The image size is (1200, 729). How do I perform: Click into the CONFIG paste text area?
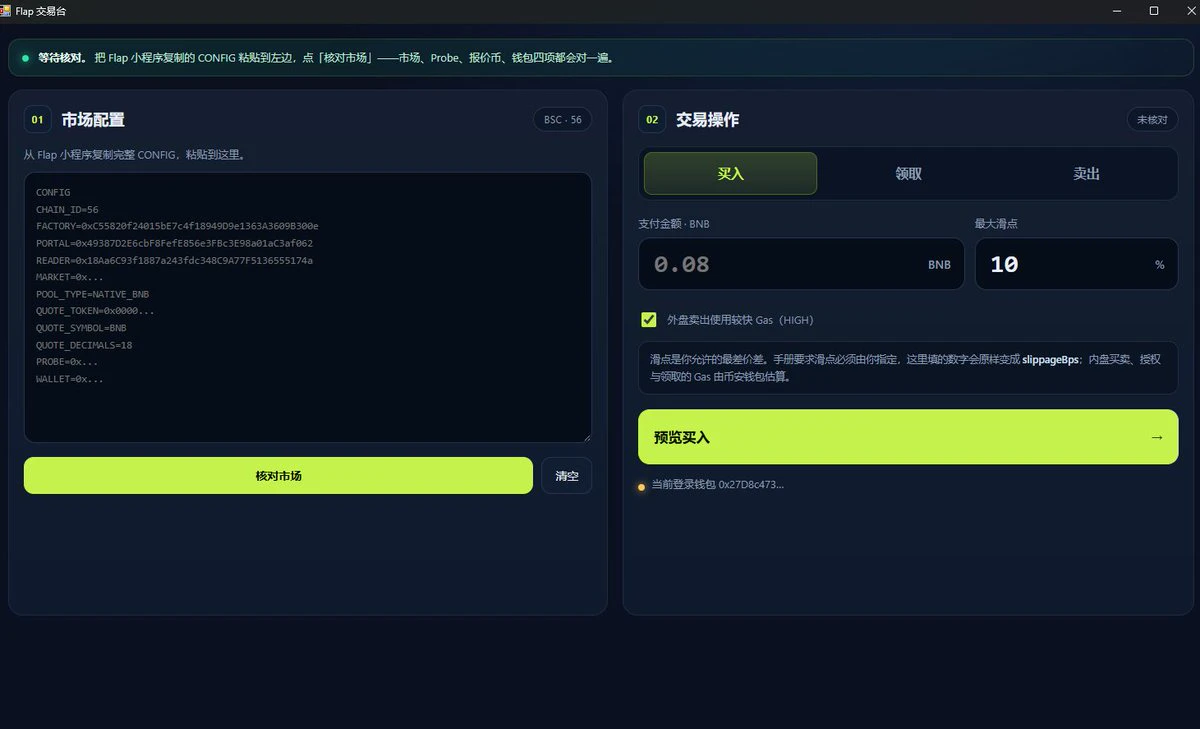[x=308, y=307]
